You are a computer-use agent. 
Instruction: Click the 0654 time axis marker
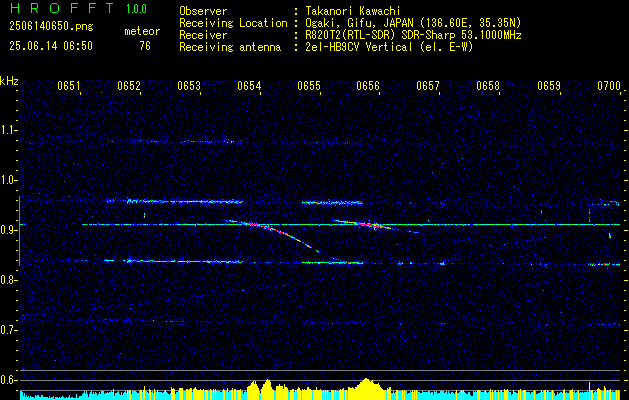(249, 86)
